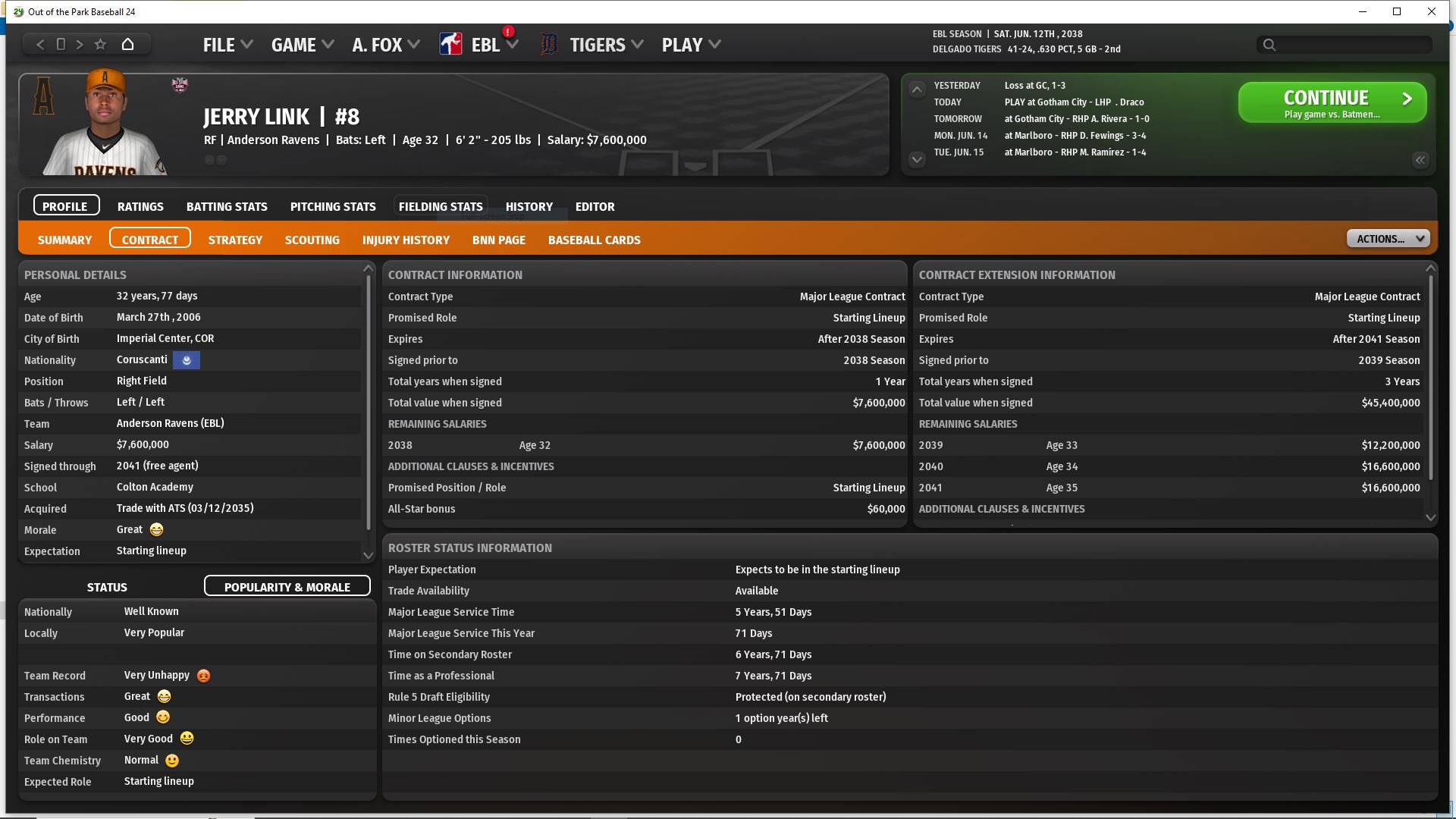Go back with the left arrow icon
Screen dimensions: 1456x819
click(41, 44)
